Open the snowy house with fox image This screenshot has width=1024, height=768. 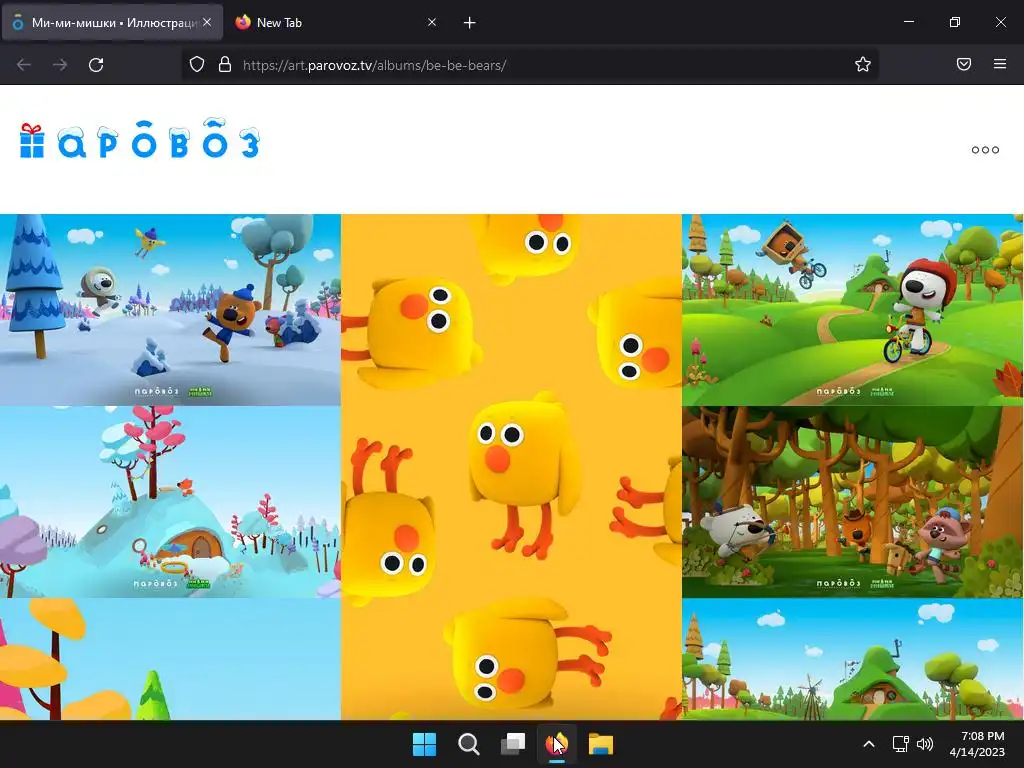(170, 502)
